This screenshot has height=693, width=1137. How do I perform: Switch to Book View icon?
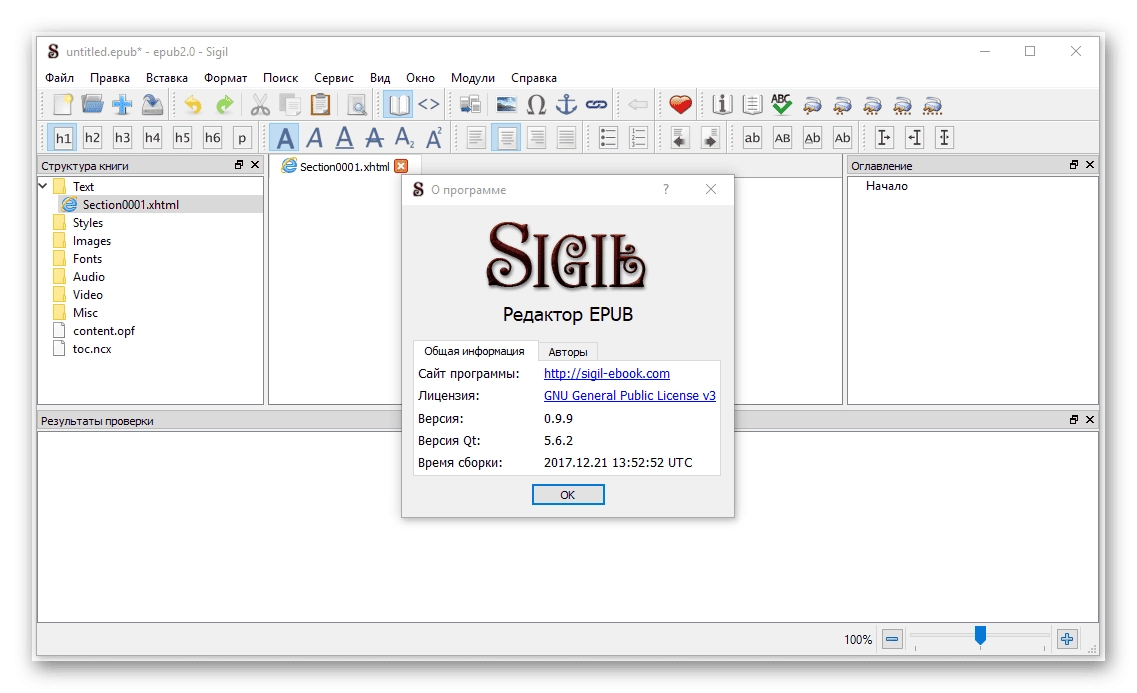click(x=398, y=105)
